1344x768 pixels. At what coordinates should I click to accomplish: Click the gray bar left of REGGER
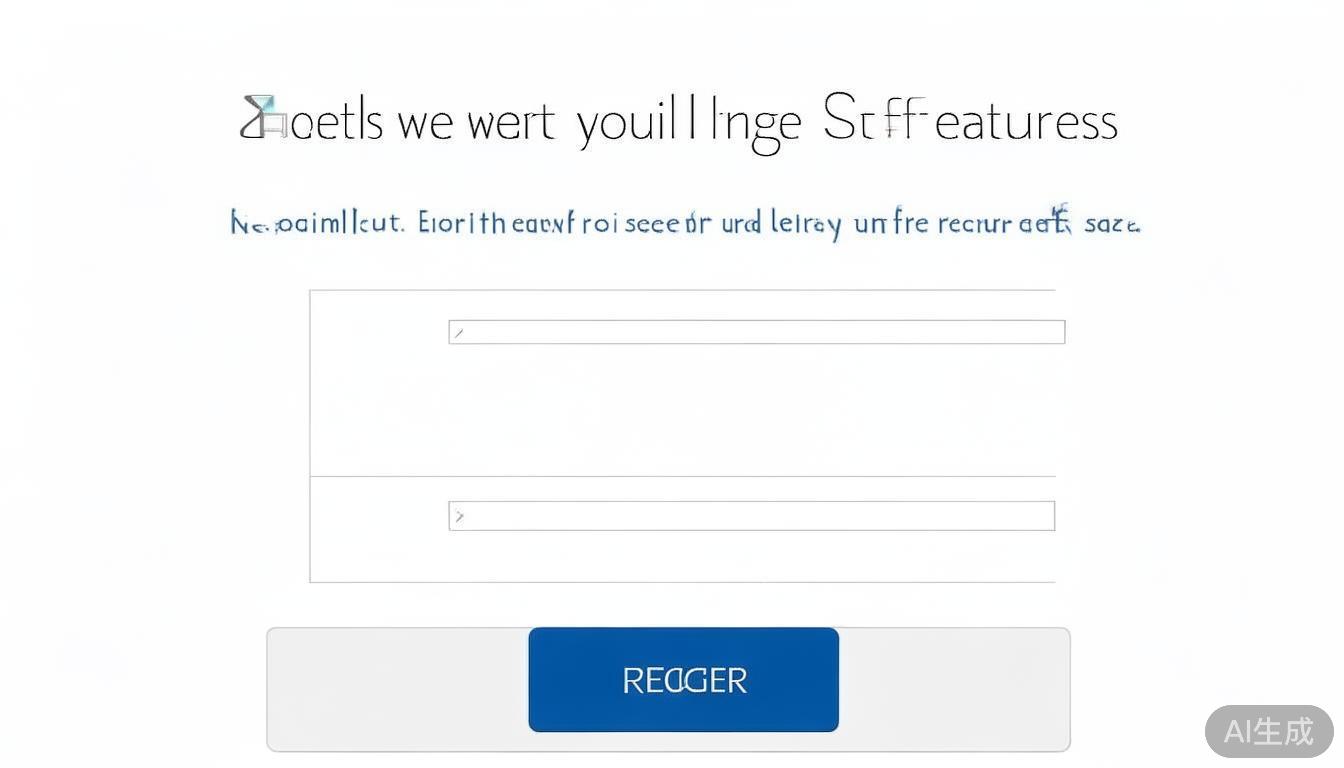397,689
